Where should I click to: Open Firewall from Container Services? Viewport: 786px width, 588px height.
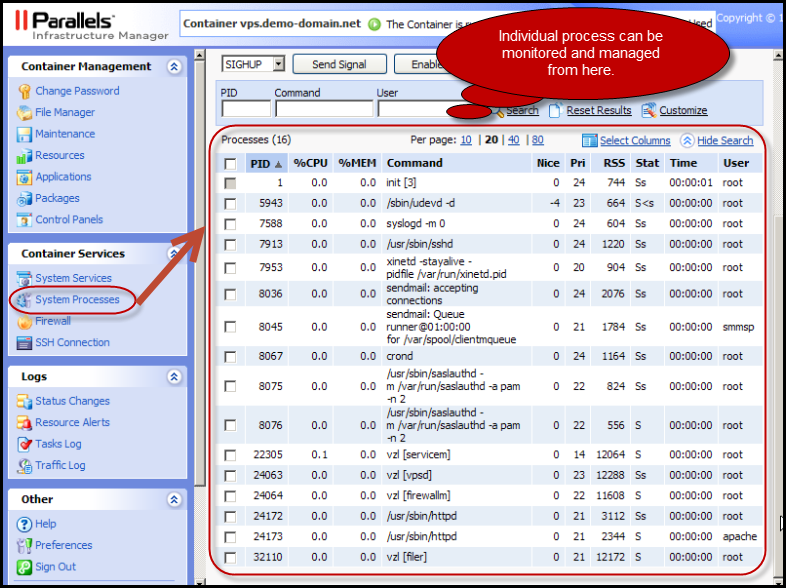[53, 321]
